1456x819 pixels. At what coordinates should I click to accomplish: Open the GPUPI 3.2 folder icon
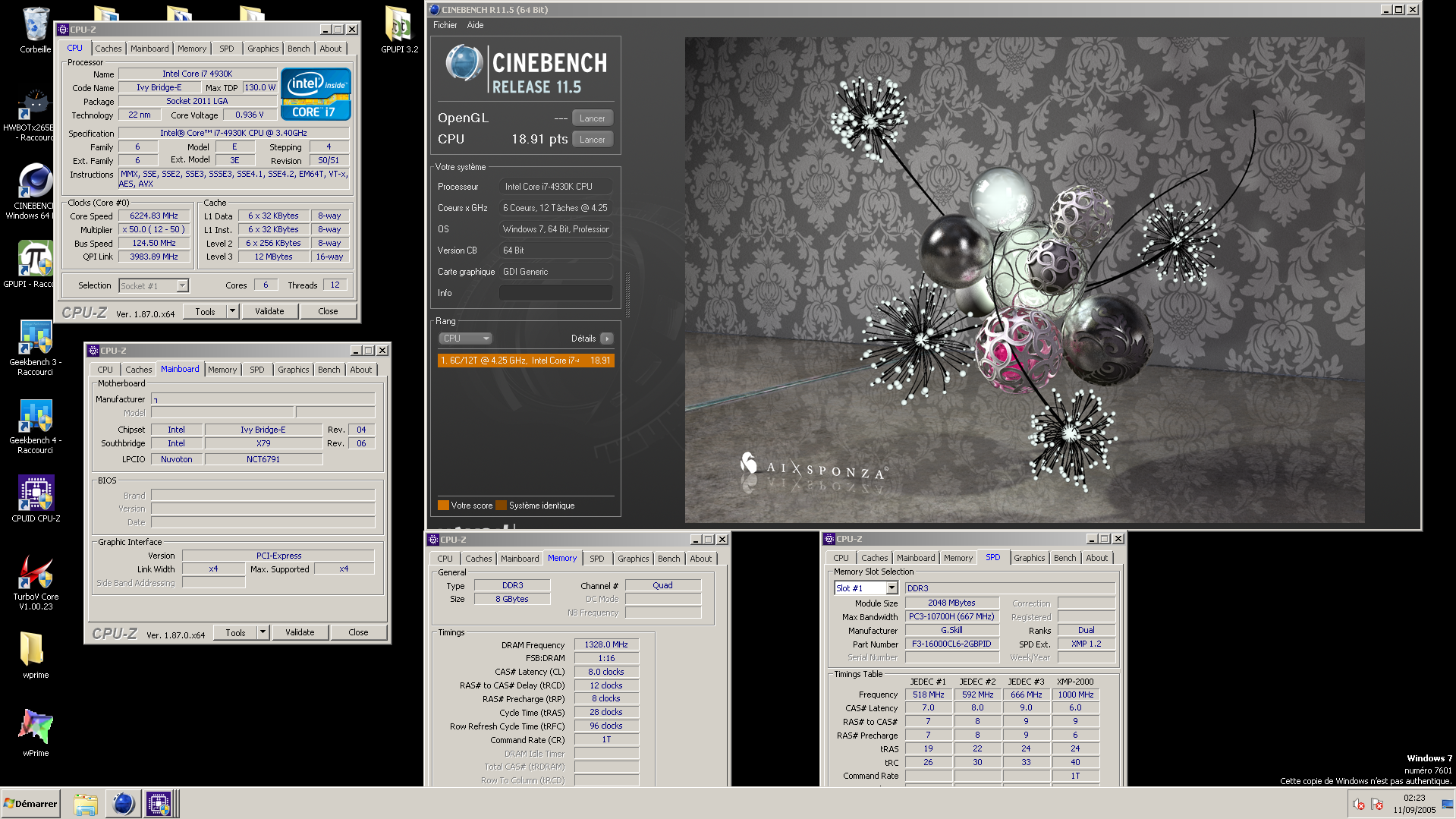coord(398,24)
